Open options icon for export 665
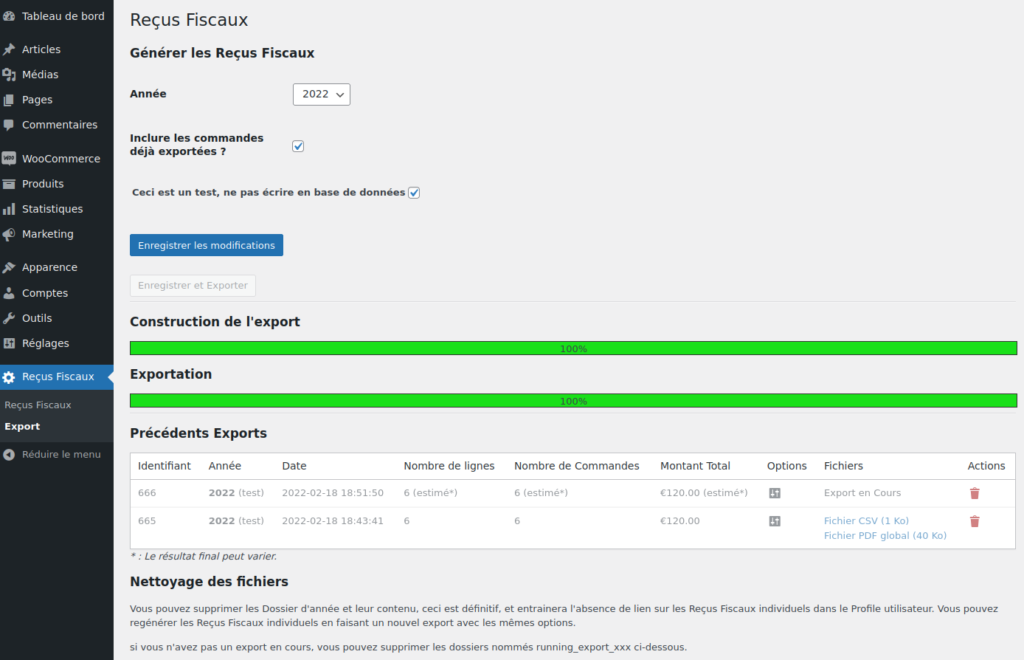1024x660 pixels. [774, 521]
